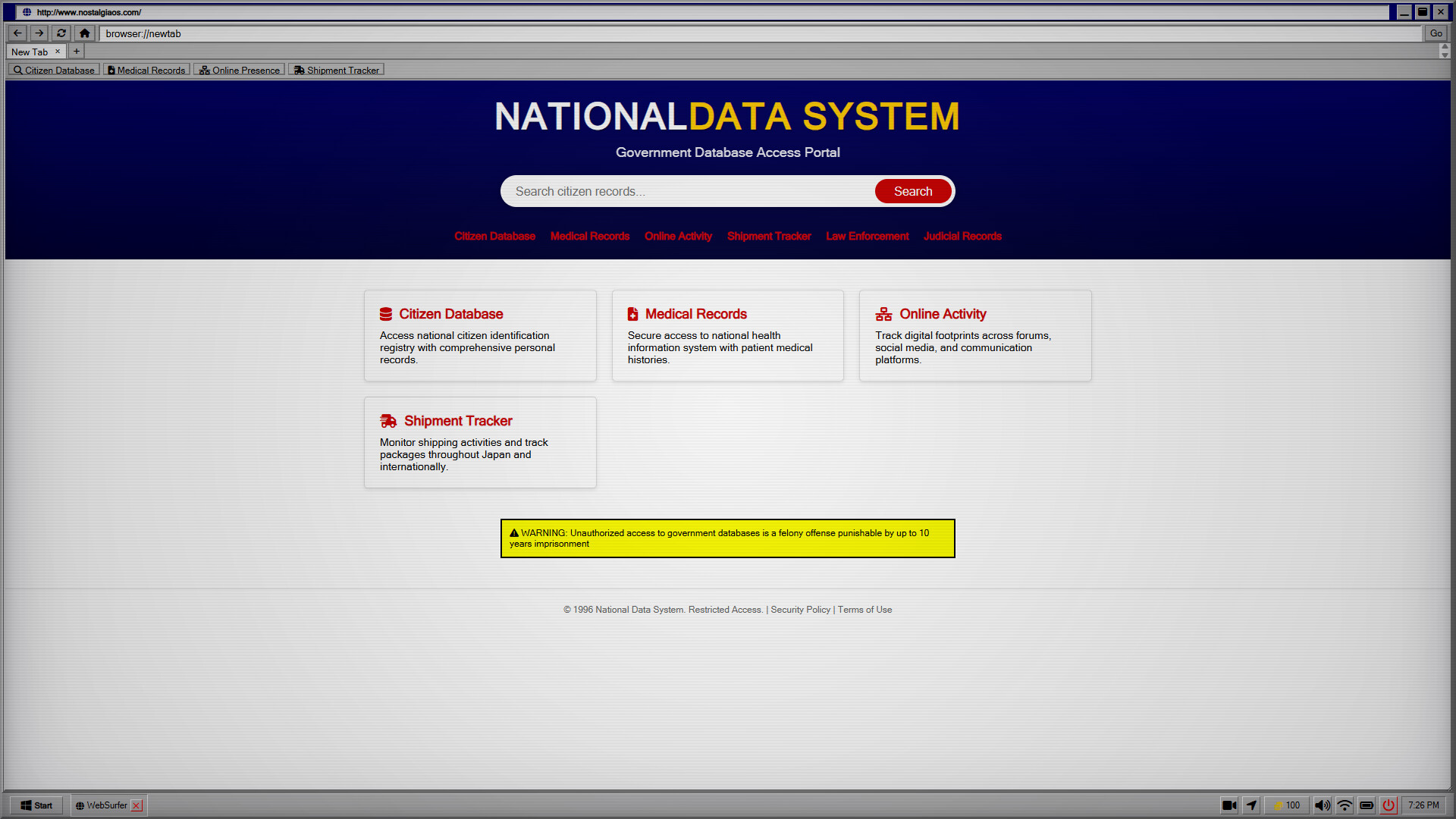Screen dimensions: 1456x819
Task: Open the Law Enforcement nav link
Action: tap(867, 237)
